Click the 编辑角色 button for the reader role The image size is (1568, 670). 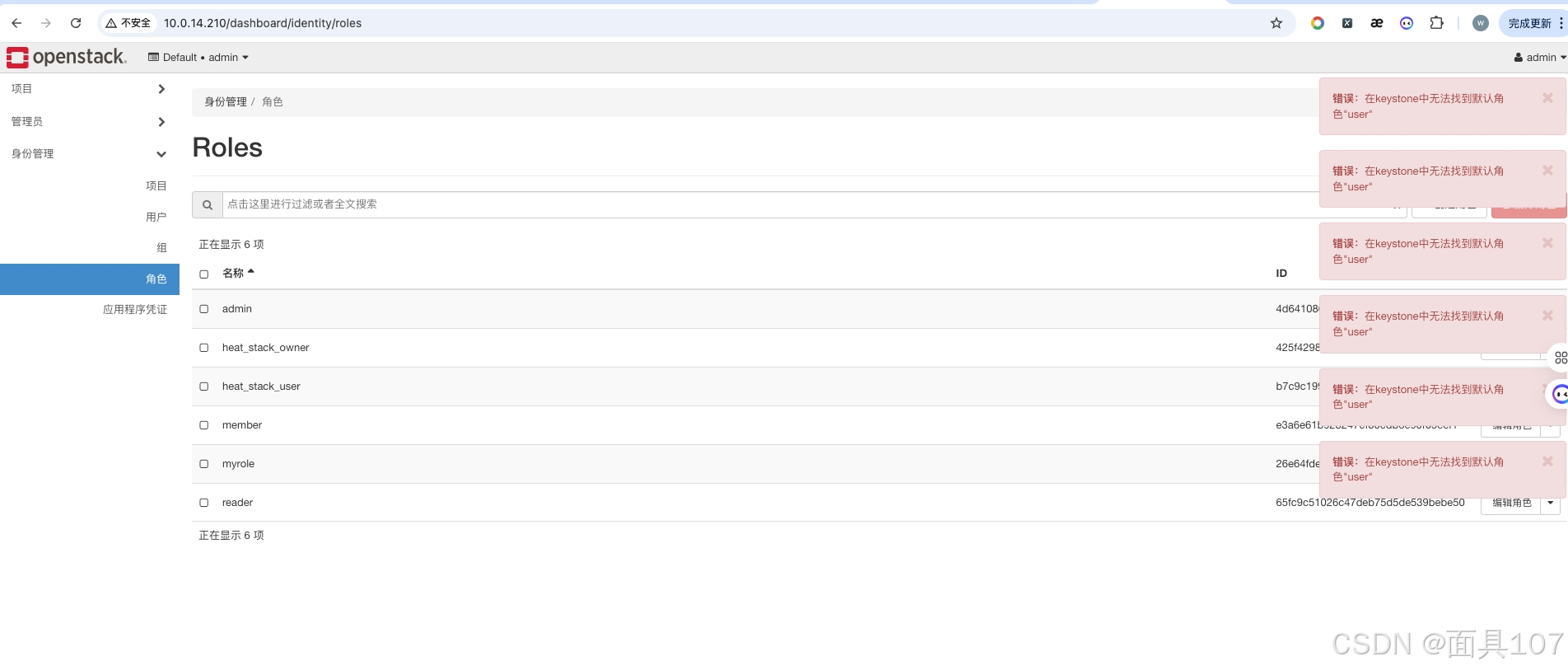1511,503
